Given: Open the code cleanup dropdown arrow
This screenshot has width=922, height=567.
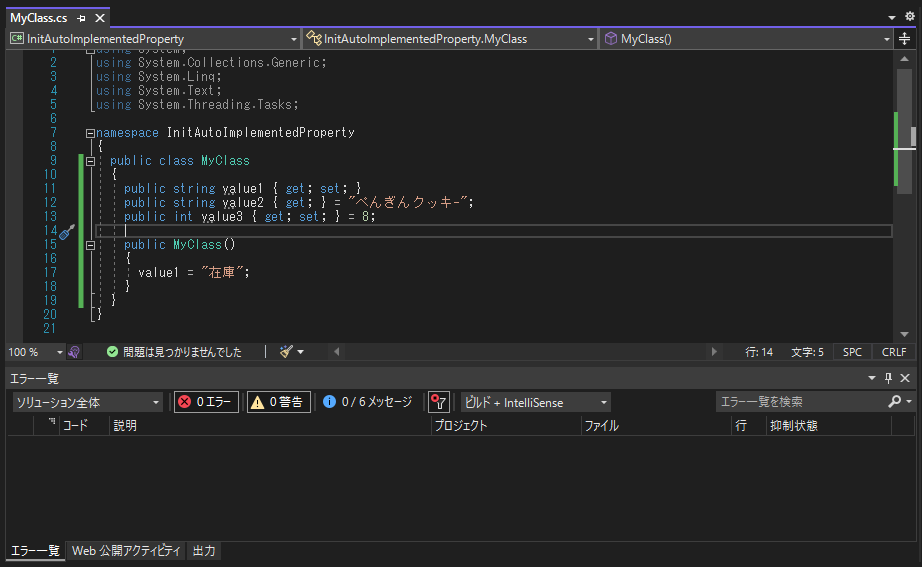Looking at the screenshot, I should (300, 352).
